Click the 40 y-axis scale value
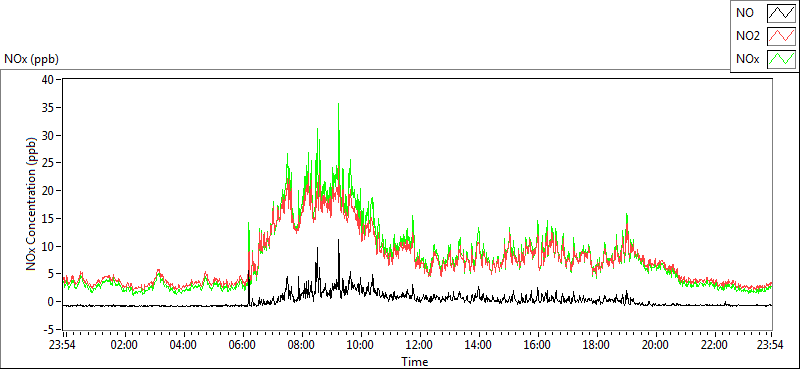Image resolution: width=800 pixels, height=369 pixels. point(49,80)
